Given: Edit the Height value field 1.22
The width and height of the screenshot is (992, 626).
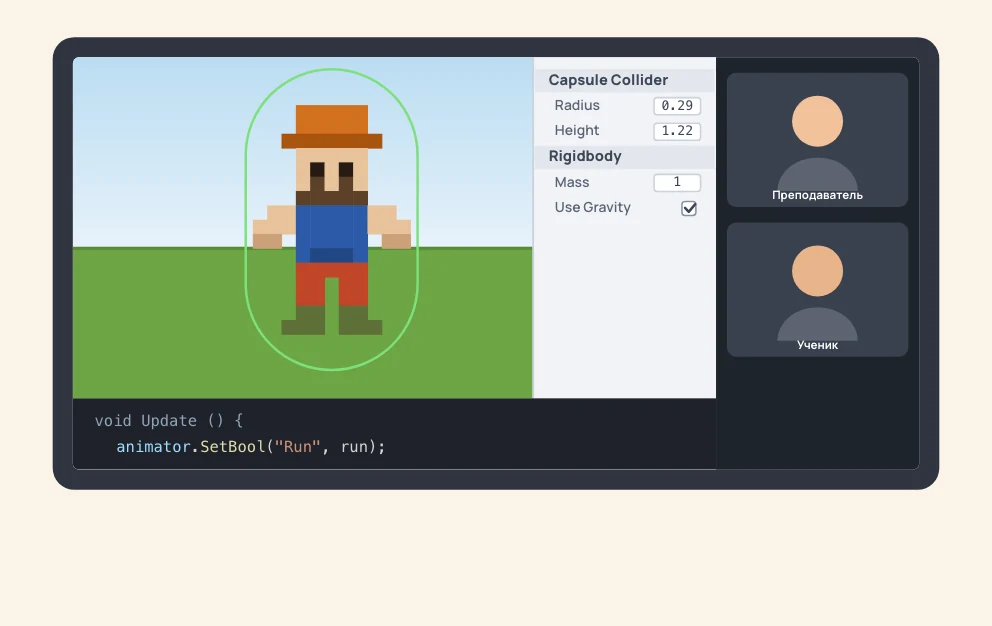Looking at the screenshot, I should tap(677, 131).
